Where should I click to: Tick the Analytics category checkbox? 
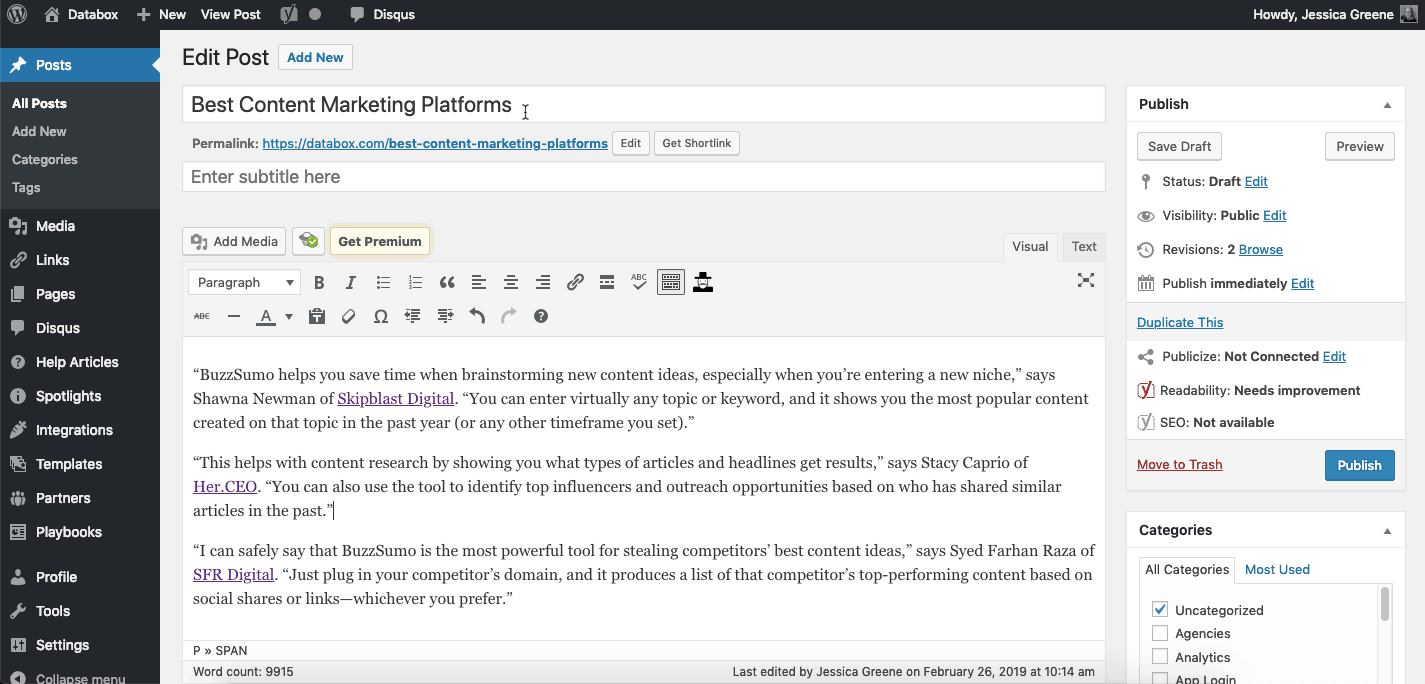coord(1160,657)
